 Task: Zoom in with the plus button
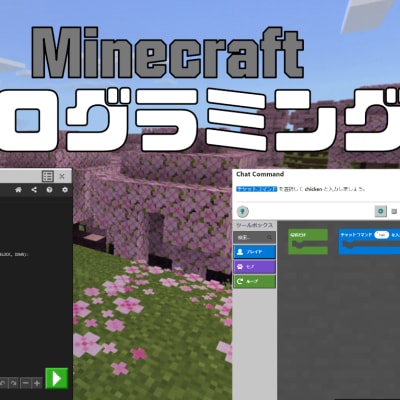pyautogui.click(x=37, y=383)
